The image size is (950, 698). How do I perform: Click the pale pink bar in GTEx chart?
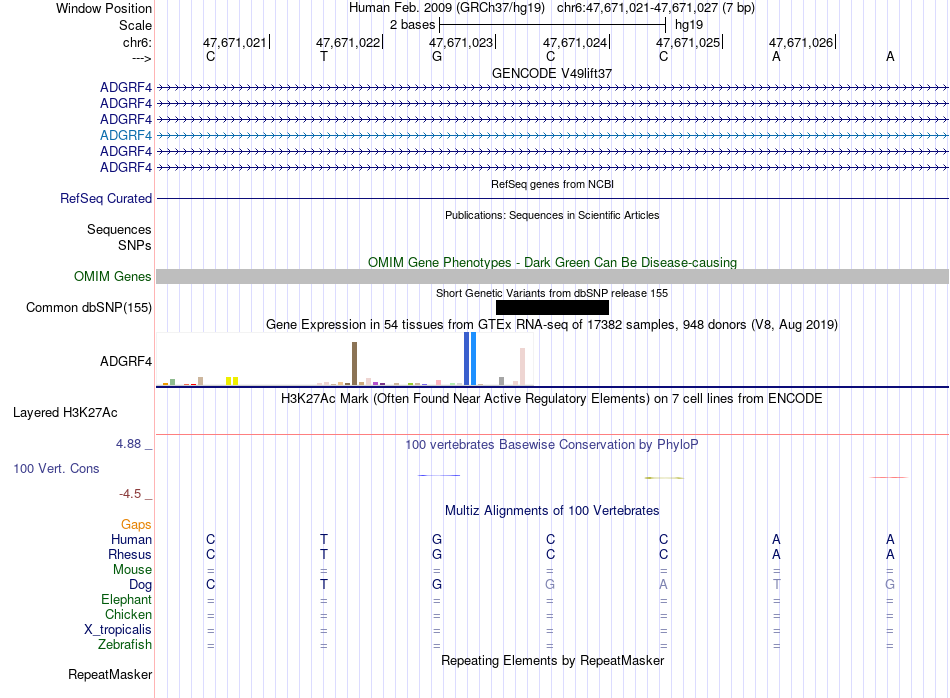click(x=522, y=367)
